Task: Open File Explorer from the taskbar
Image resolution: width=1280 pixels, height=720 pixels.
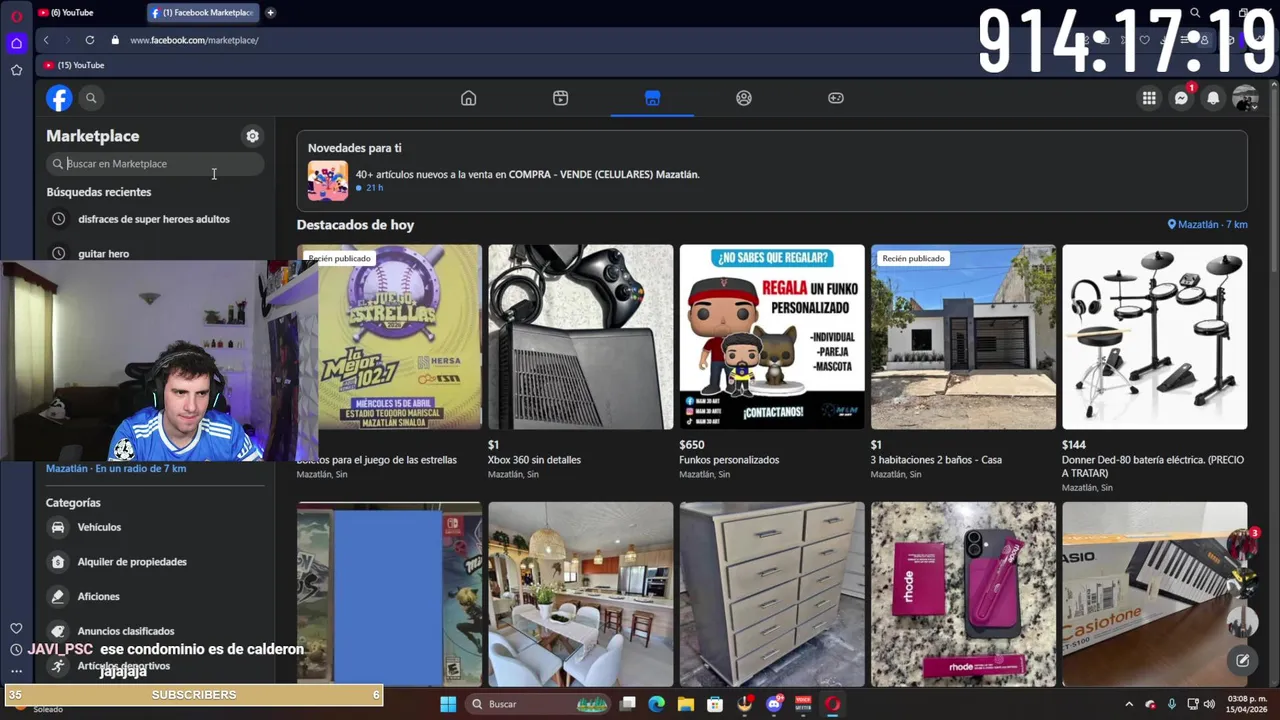Action: coord(686,704)
